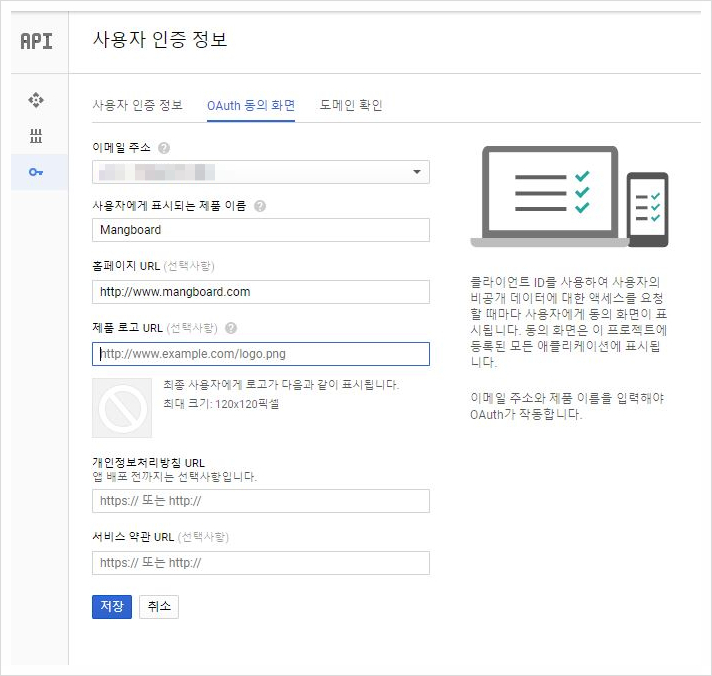The width and height of the screenshot is (712, 676).
Task: Click help icon next to 제품 로고 URL
Action: [x=231, y=328]
